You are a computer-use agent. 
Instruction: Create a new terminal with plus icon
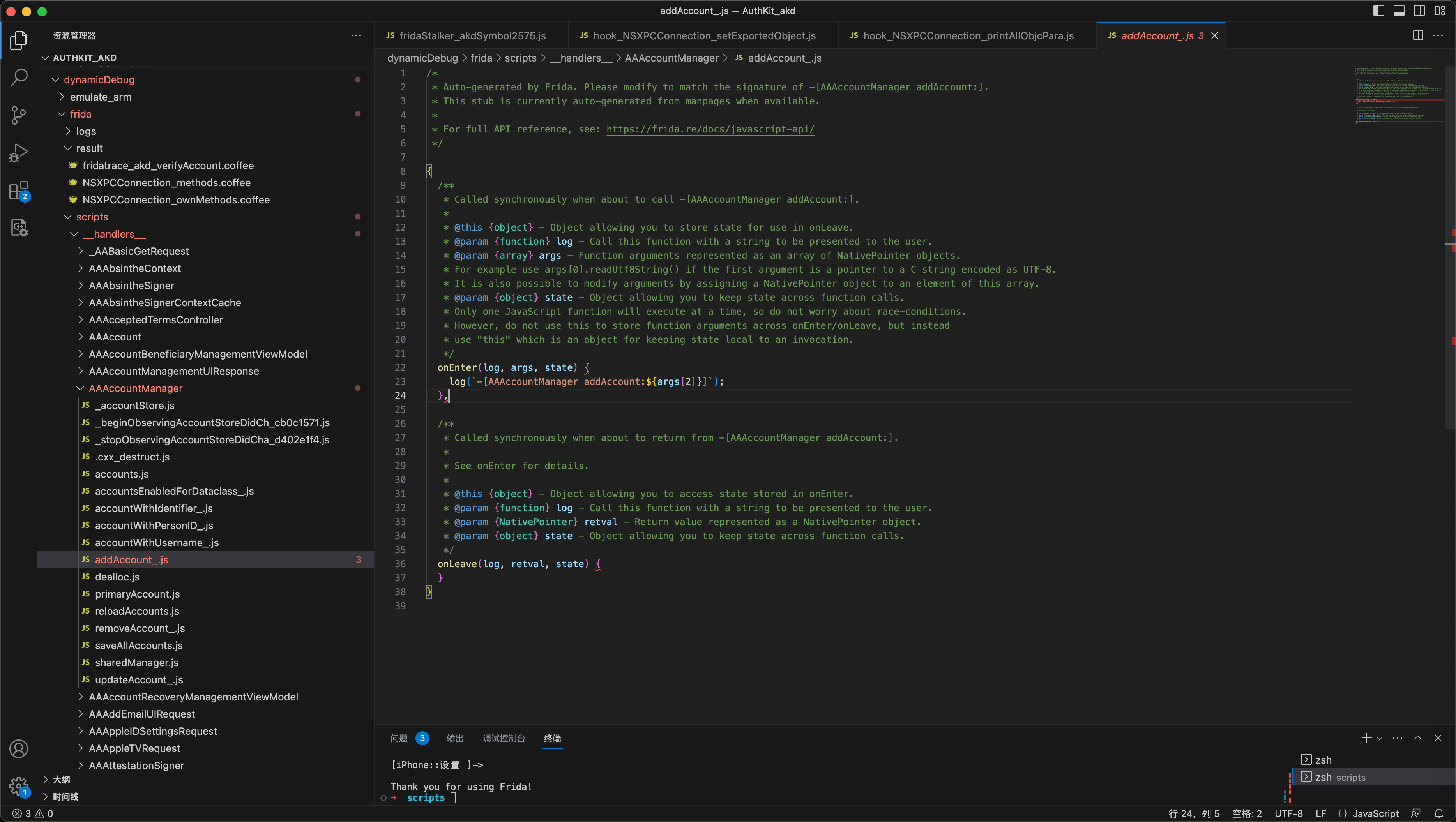click(1366, 738)
